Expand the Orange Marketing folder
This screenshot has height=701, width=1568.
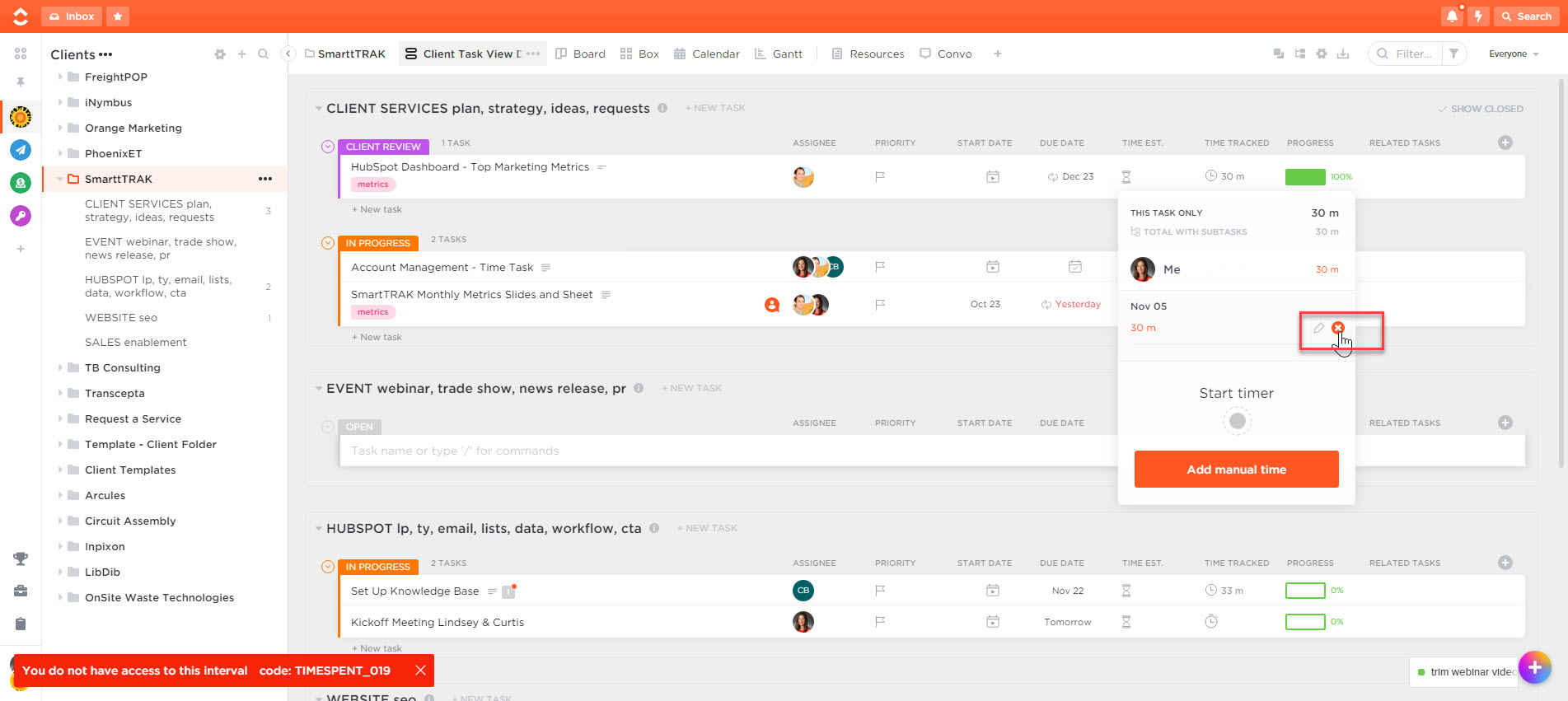(x=60, y=128)
